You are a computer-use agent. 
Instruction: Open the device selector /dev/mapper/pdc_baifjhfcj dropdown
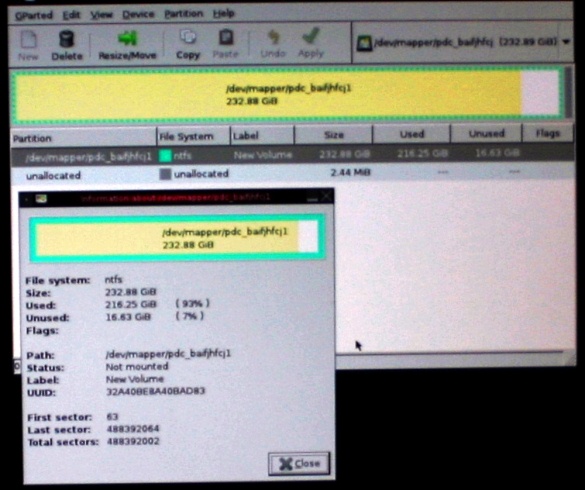coord(464,42)
